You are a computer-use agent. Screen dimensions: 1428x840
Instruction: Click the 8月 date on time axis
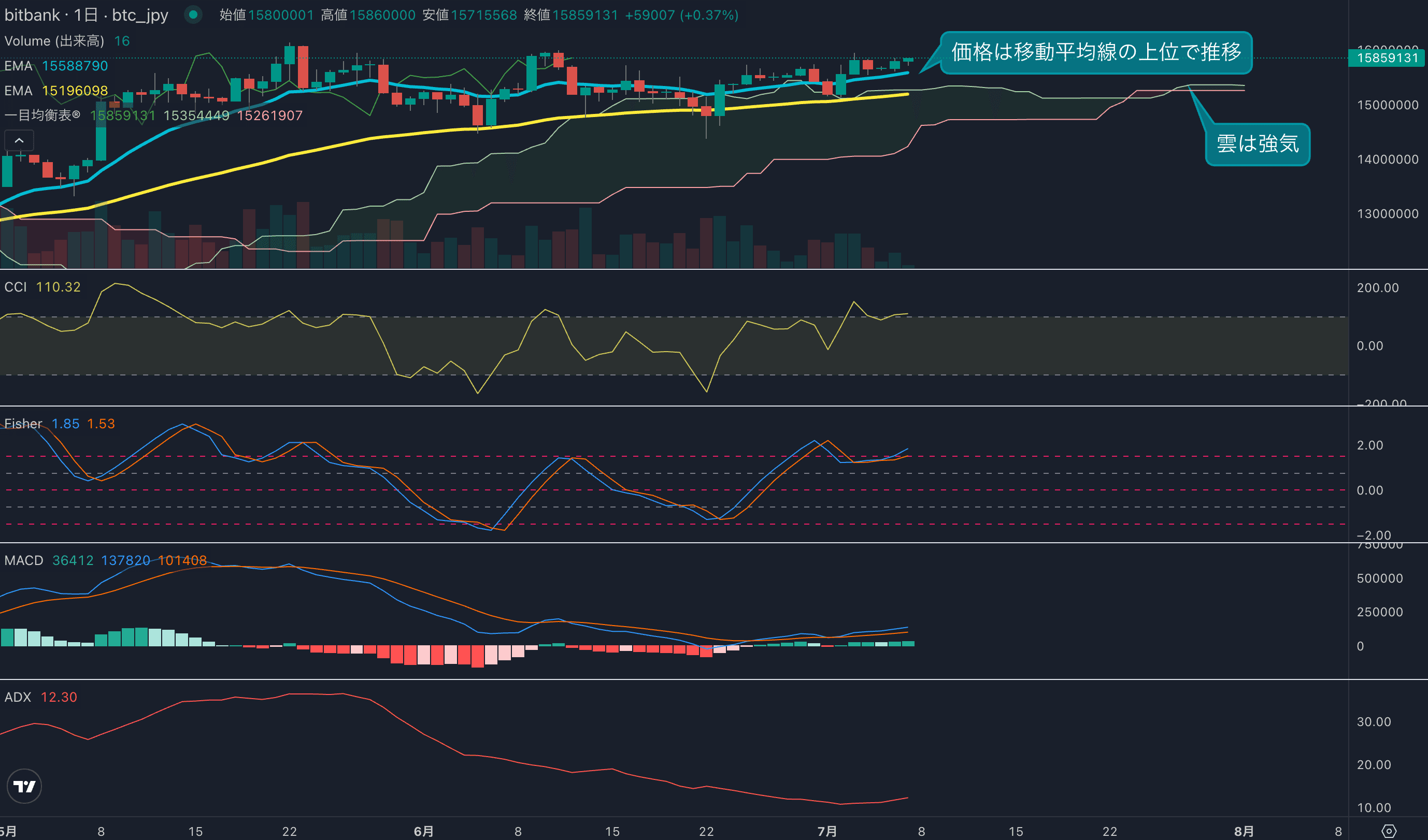click(1244, 831)
